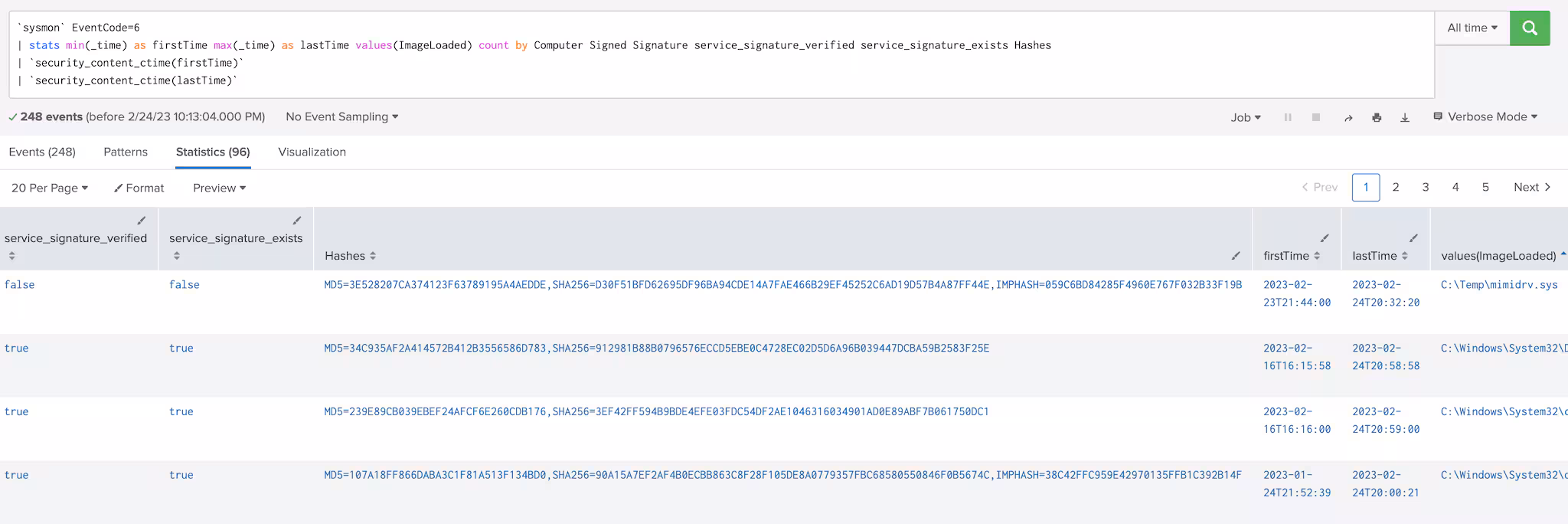Expand the Verbose Mode dropdown

(x=1485, y=116)
